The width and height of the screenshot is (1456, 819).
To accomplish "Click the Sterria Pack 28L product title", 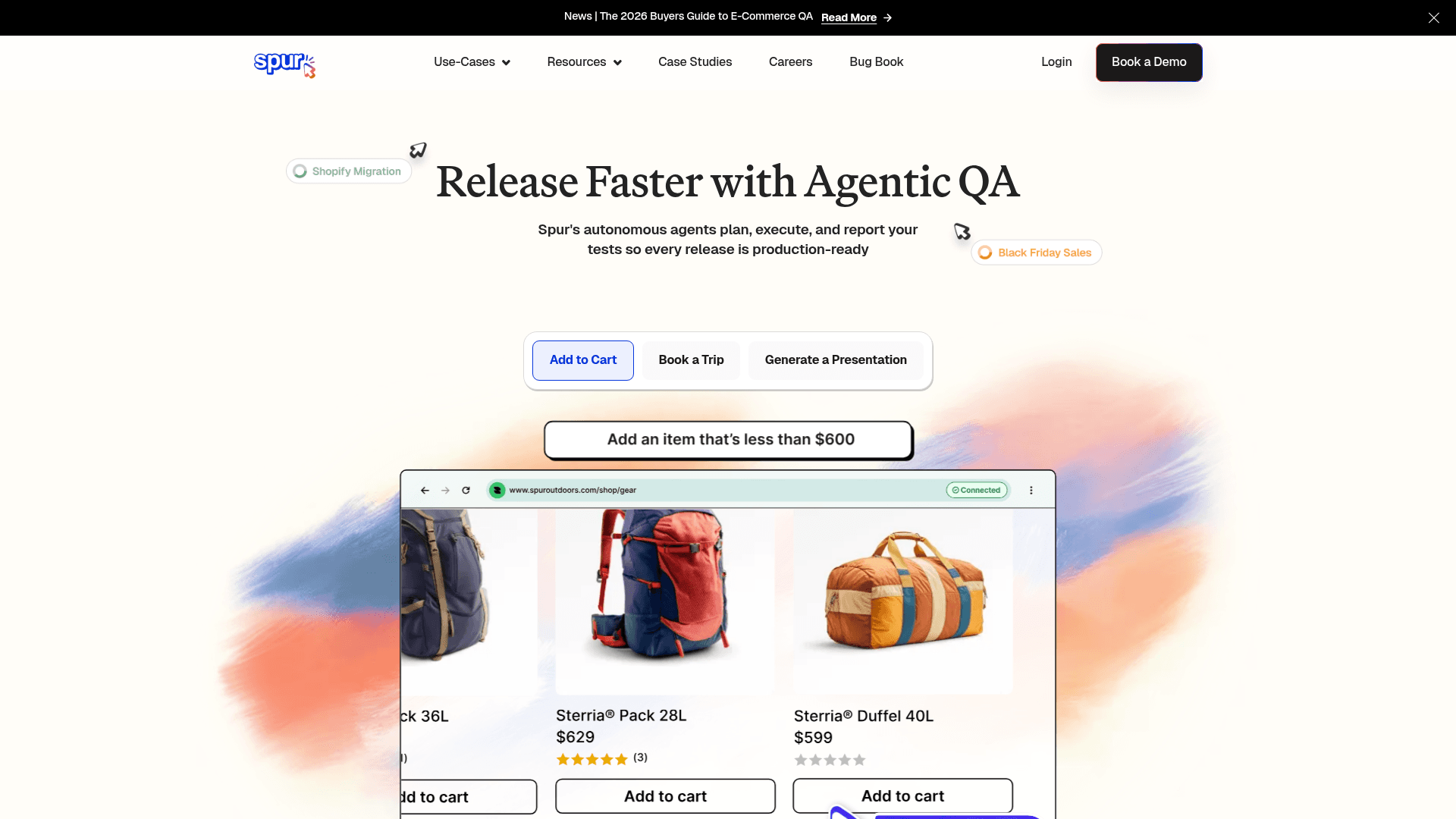I will tap(621, 716).
